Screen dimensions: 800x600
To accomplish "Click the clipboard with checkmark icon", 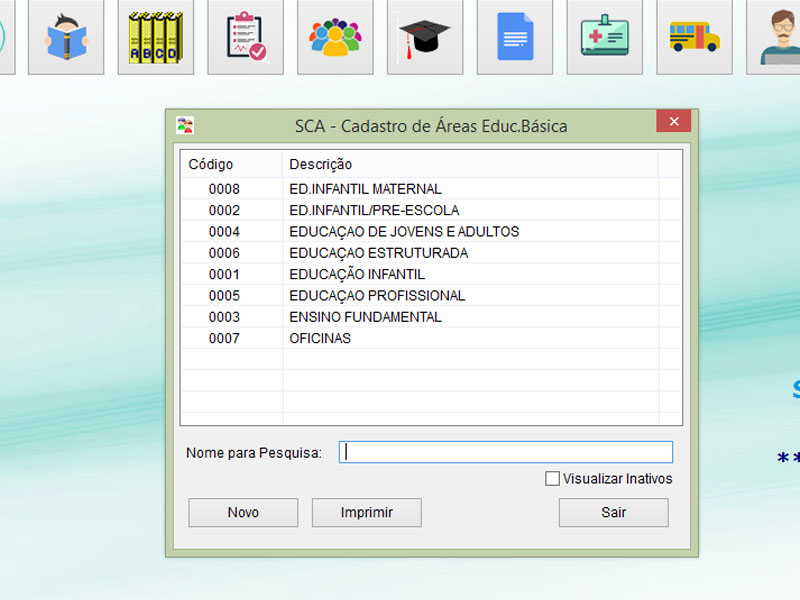I will pyautogui.click(x=245, y=37).
